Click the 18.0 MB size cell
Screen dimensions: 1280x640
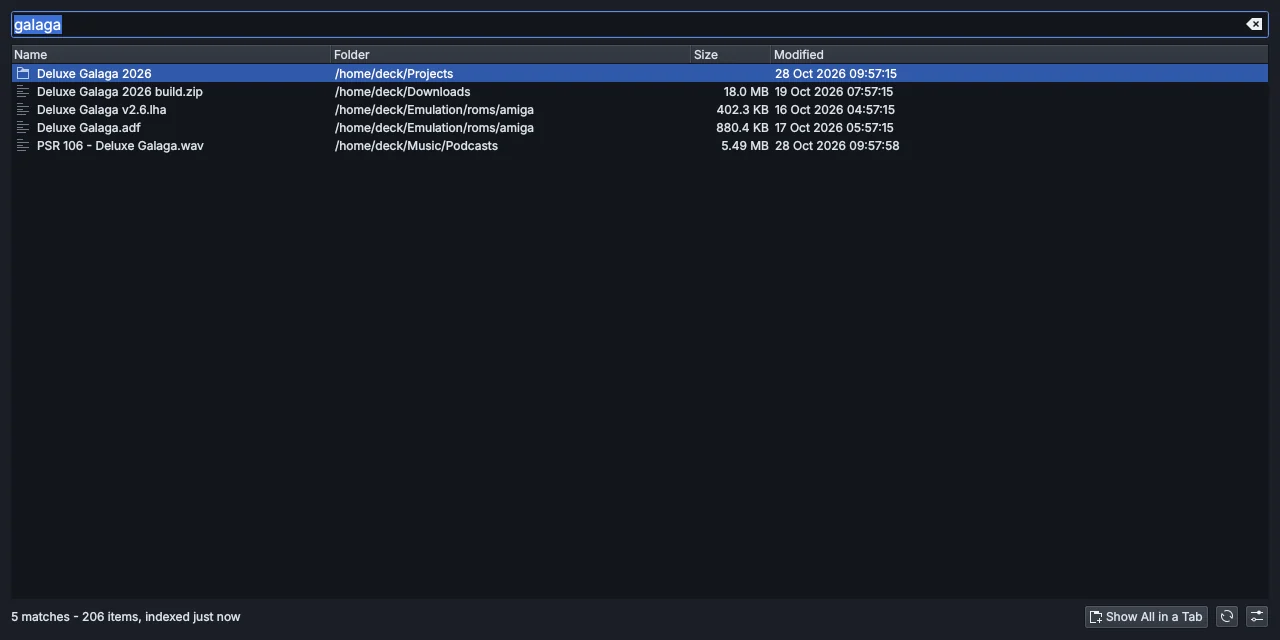coord(746,91)
